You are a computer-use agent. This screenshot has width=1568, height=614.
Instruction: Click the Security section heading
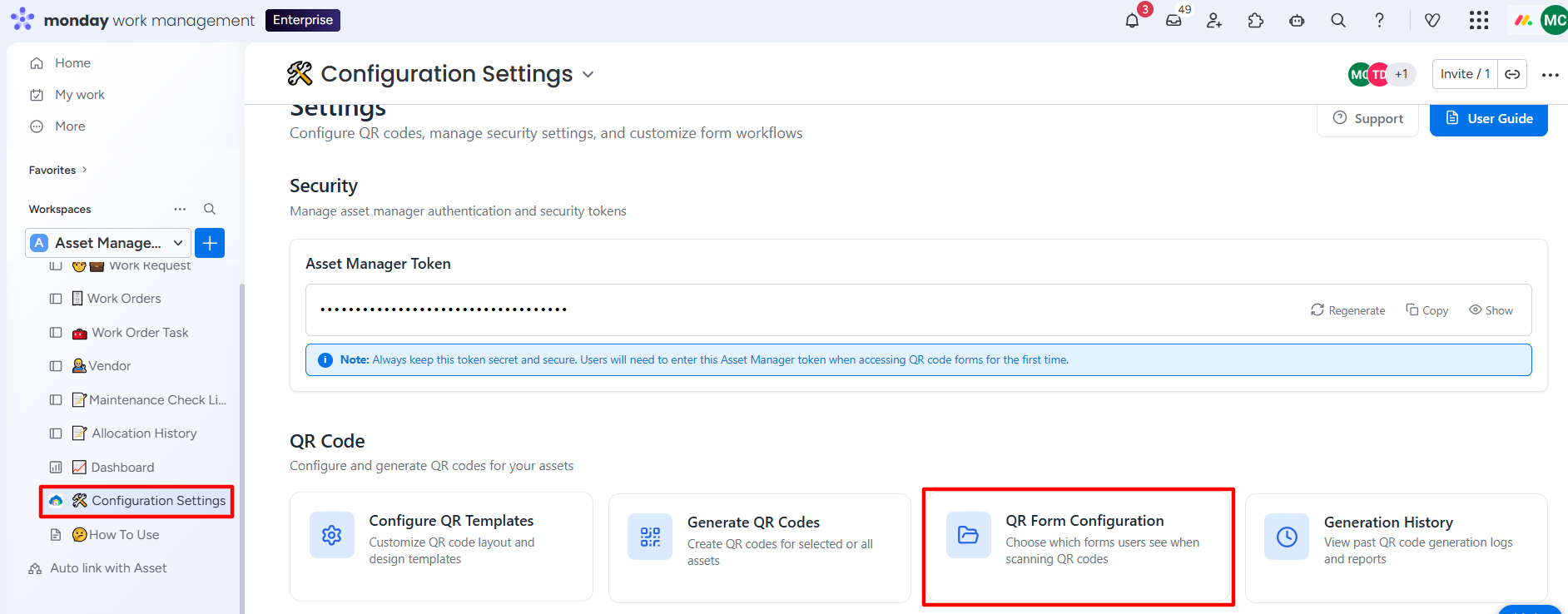(x=324, y=186)
